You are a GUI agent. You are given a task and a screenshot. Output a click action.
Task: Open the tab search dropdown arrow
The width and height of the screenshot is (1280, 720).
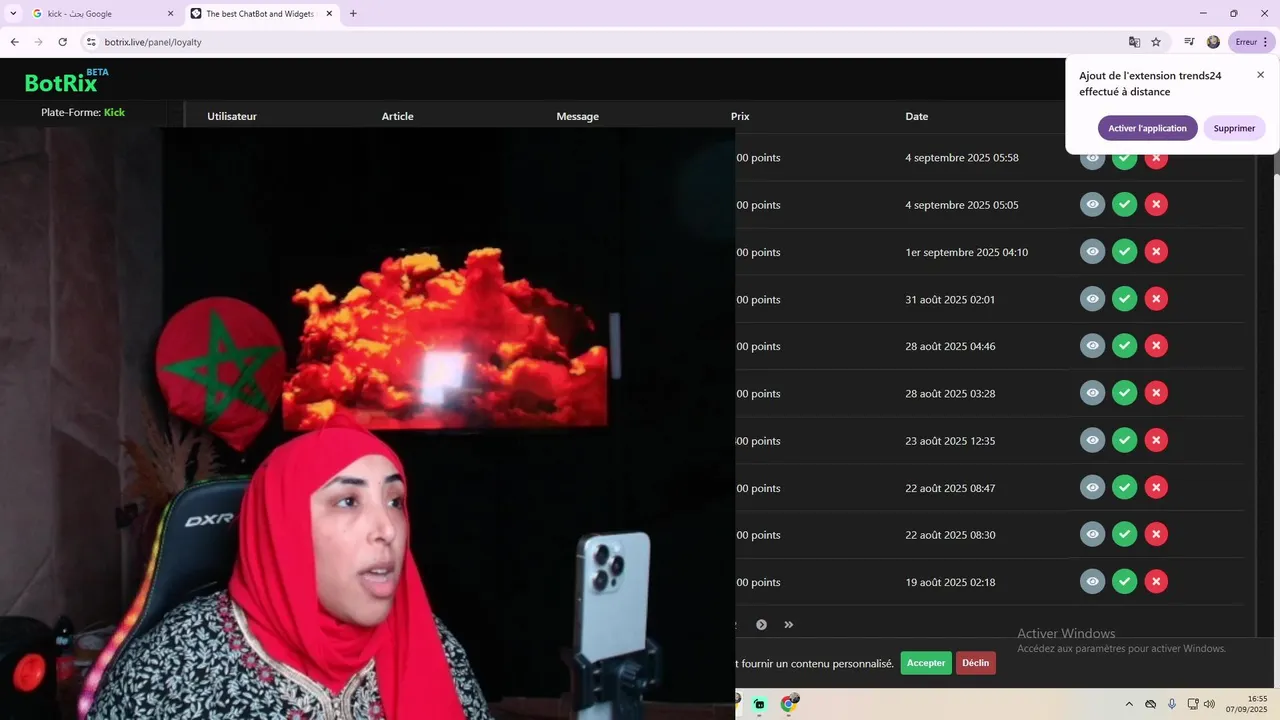coord(13,14)
